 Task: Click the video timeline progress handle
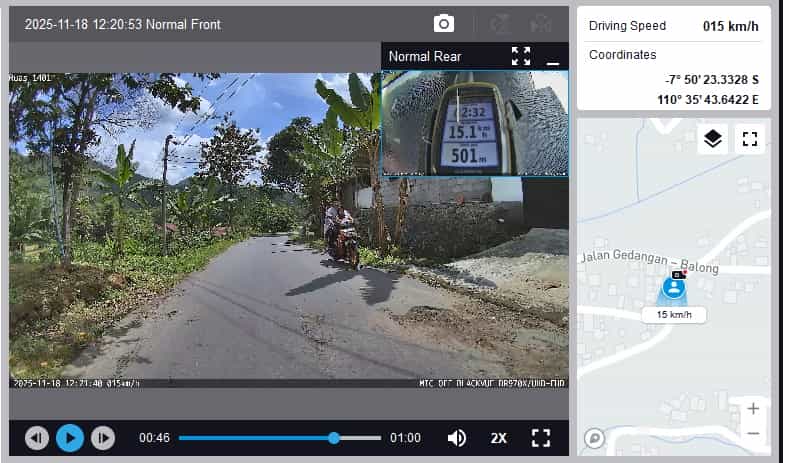(334, 438)
